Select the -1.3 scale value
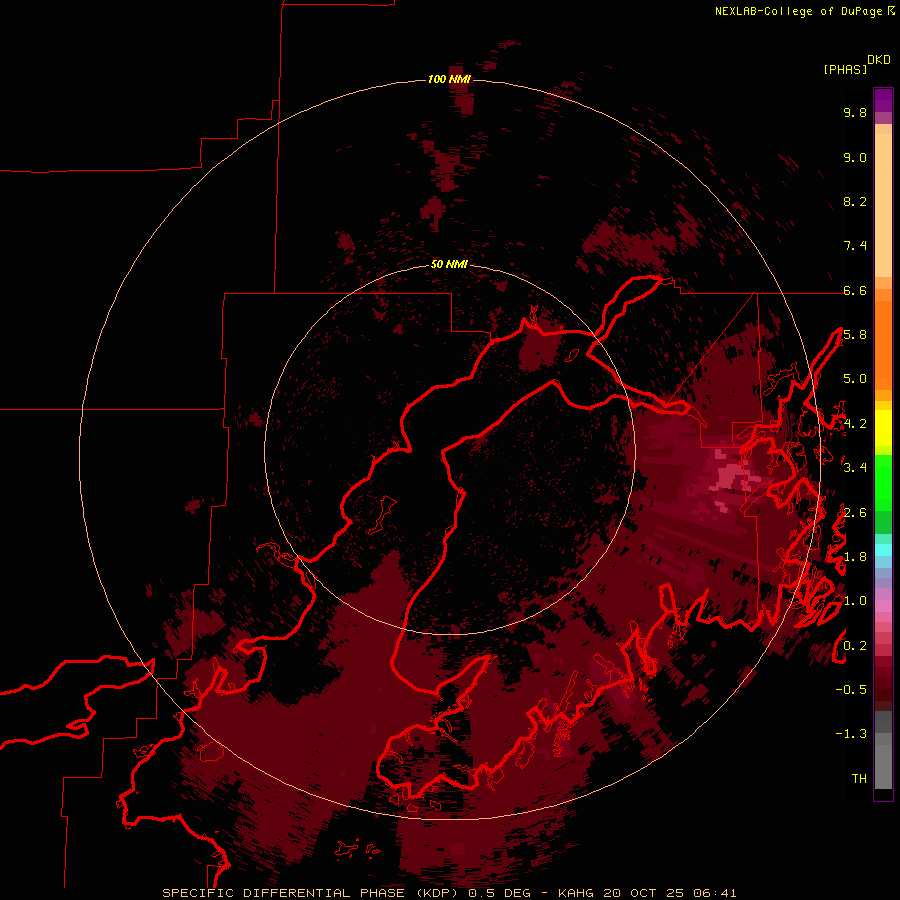The height and width of the screenshot is (900, 900). [851, 734]
